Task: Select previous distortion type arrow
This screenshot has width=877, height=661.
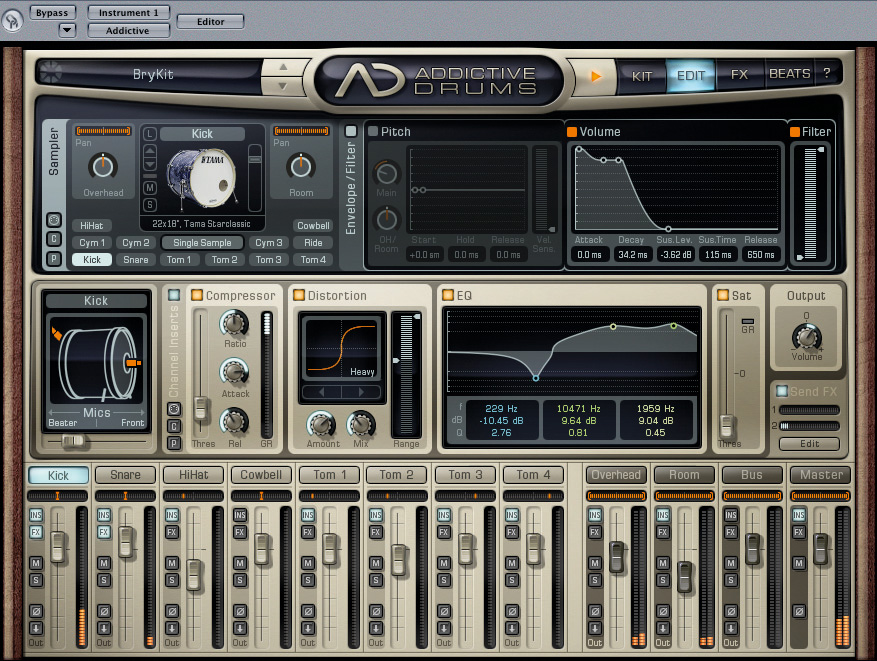Action: (x=322, y=392)
